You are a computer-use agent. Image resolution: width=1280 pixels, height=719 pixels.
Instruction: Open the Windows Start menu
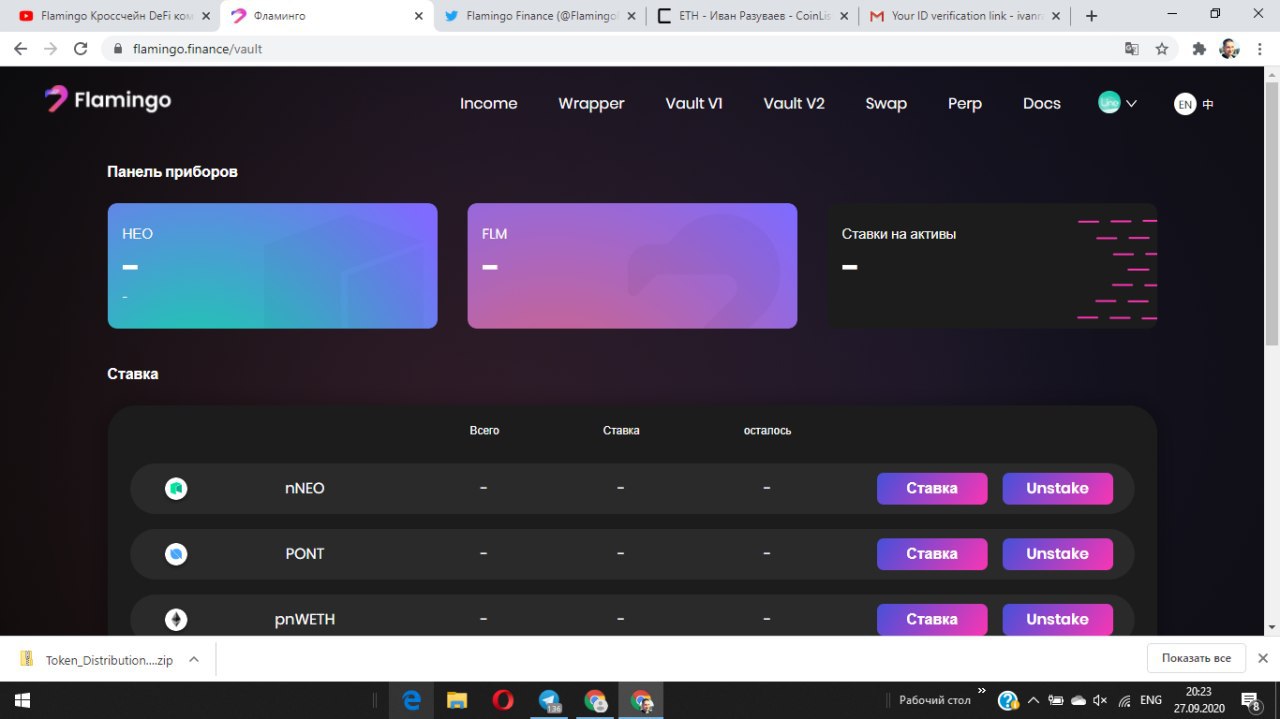(x=20, y=700)
